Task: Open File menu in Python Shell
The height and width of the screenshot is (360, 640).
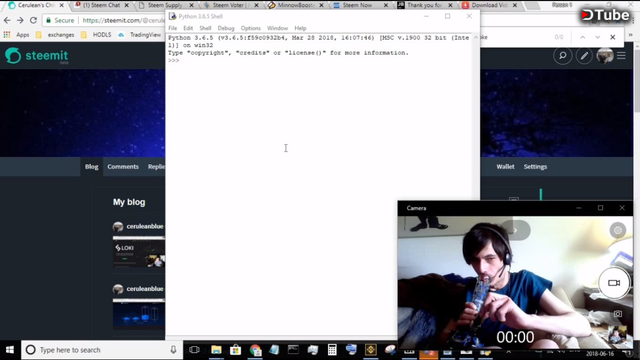Action: click(173, 28)
